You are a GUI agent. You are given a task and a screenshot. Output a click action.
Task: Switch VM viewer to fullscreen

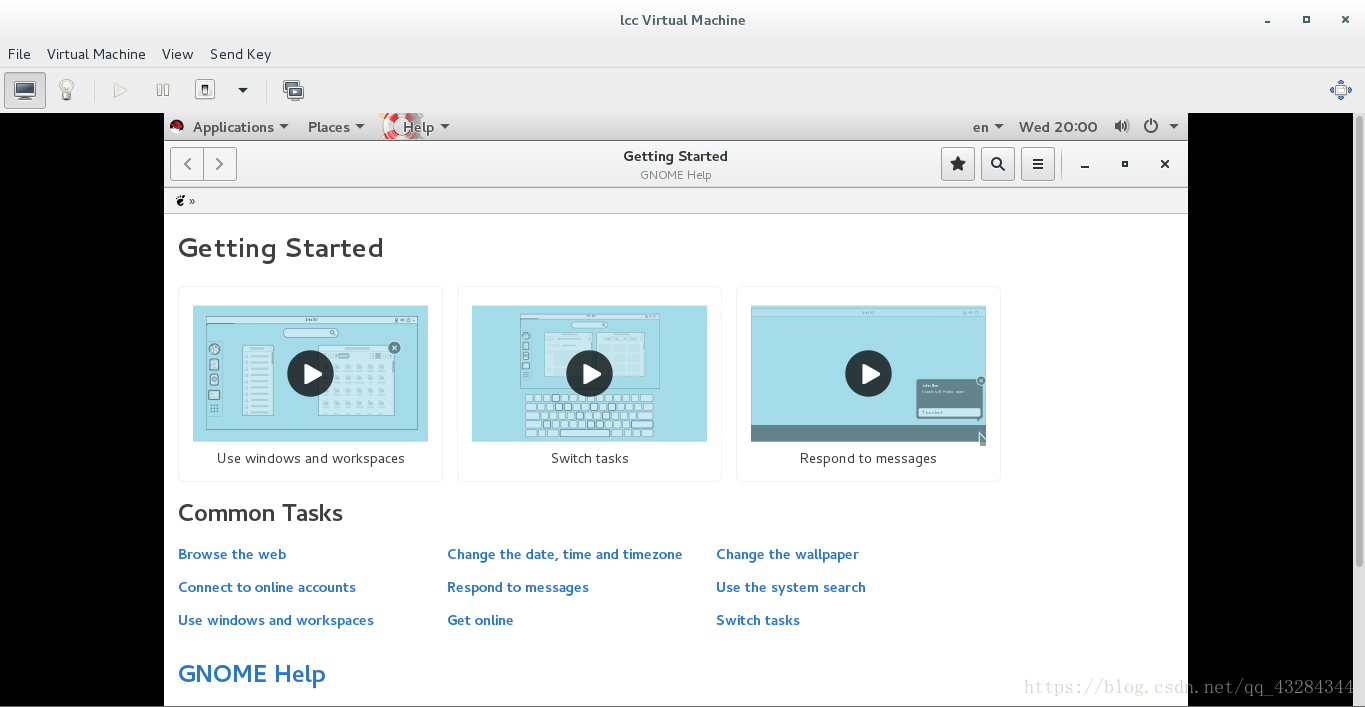coord(1340,90)
